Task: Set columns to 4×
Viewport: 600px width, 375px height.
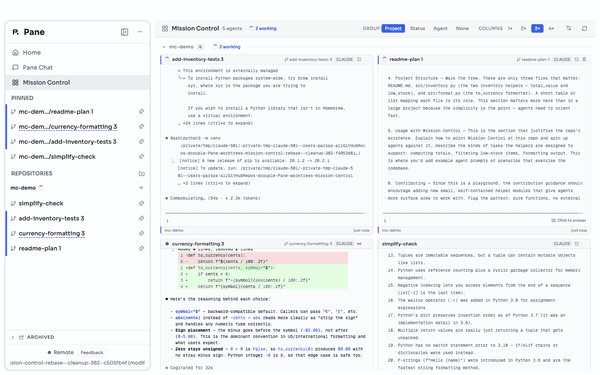Action: click(551, 28)
